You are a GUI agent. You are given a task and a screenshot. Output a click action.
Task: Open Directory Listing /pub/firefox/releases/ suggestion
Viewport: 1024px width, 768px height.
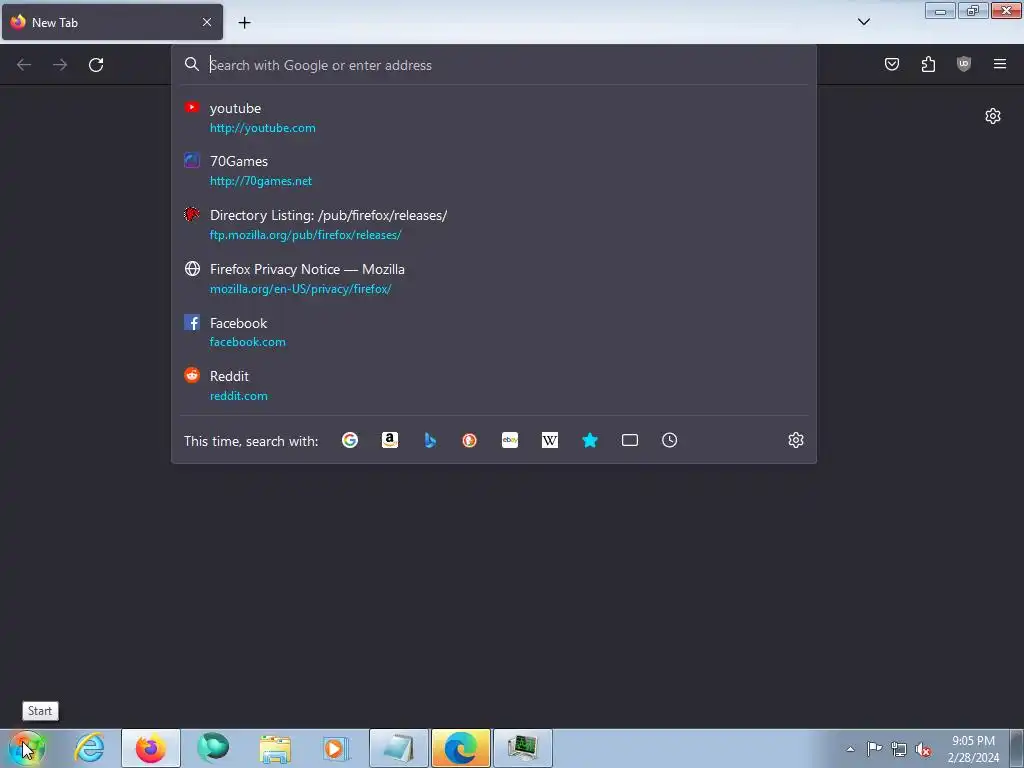pyautogui.click(x=494, y=224)
